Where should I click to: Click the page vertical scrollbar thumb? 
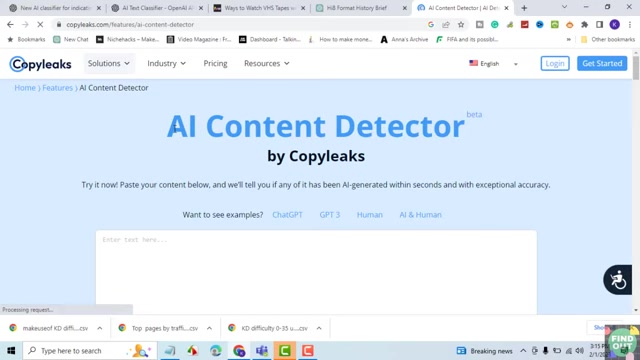[x=636, y=68]
